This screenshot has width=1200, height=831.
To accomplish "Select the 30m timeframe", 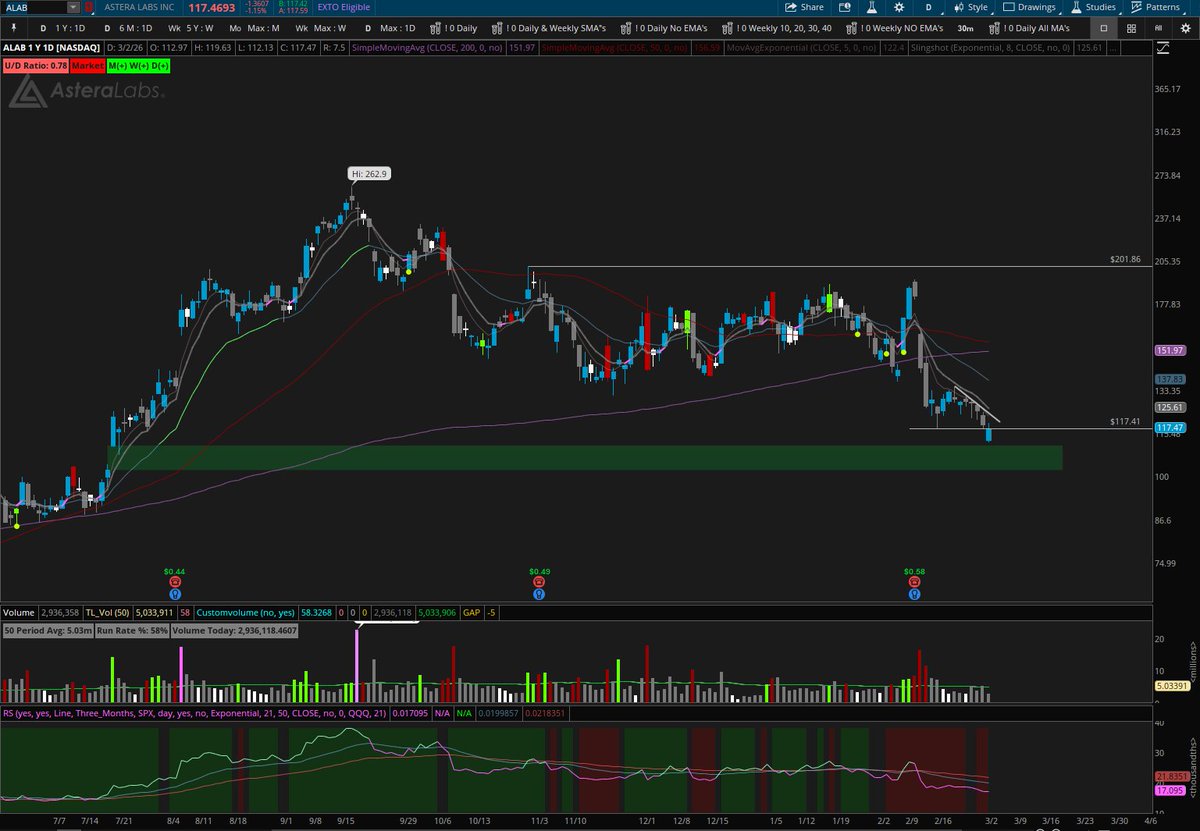I will [965, 28].
